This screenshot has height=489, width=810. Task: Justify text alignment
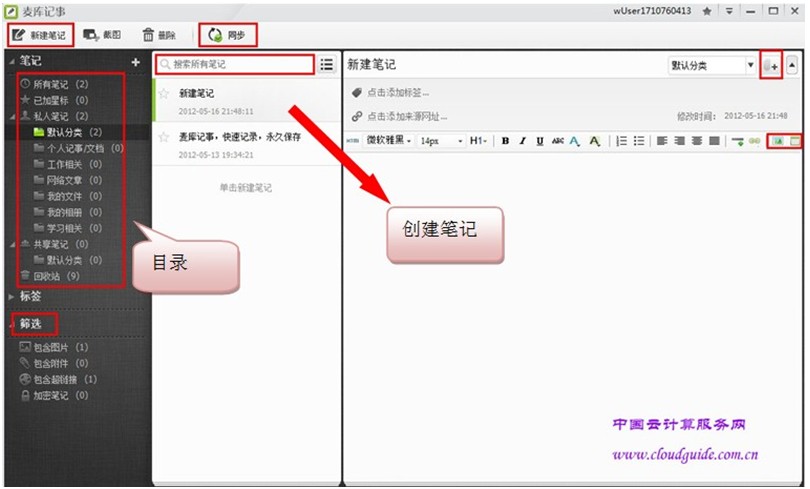pos(714,140)
